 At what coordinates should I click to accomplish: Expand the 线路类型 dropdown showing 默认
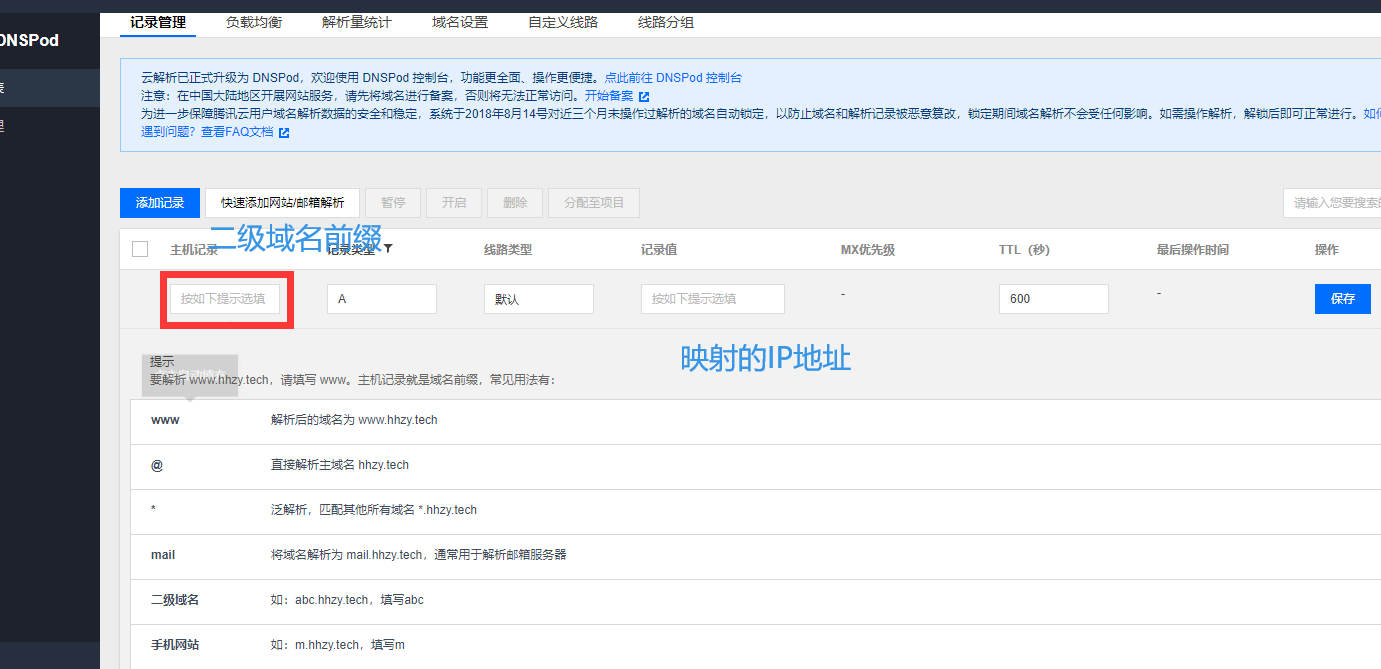click(x=538, y=298)
